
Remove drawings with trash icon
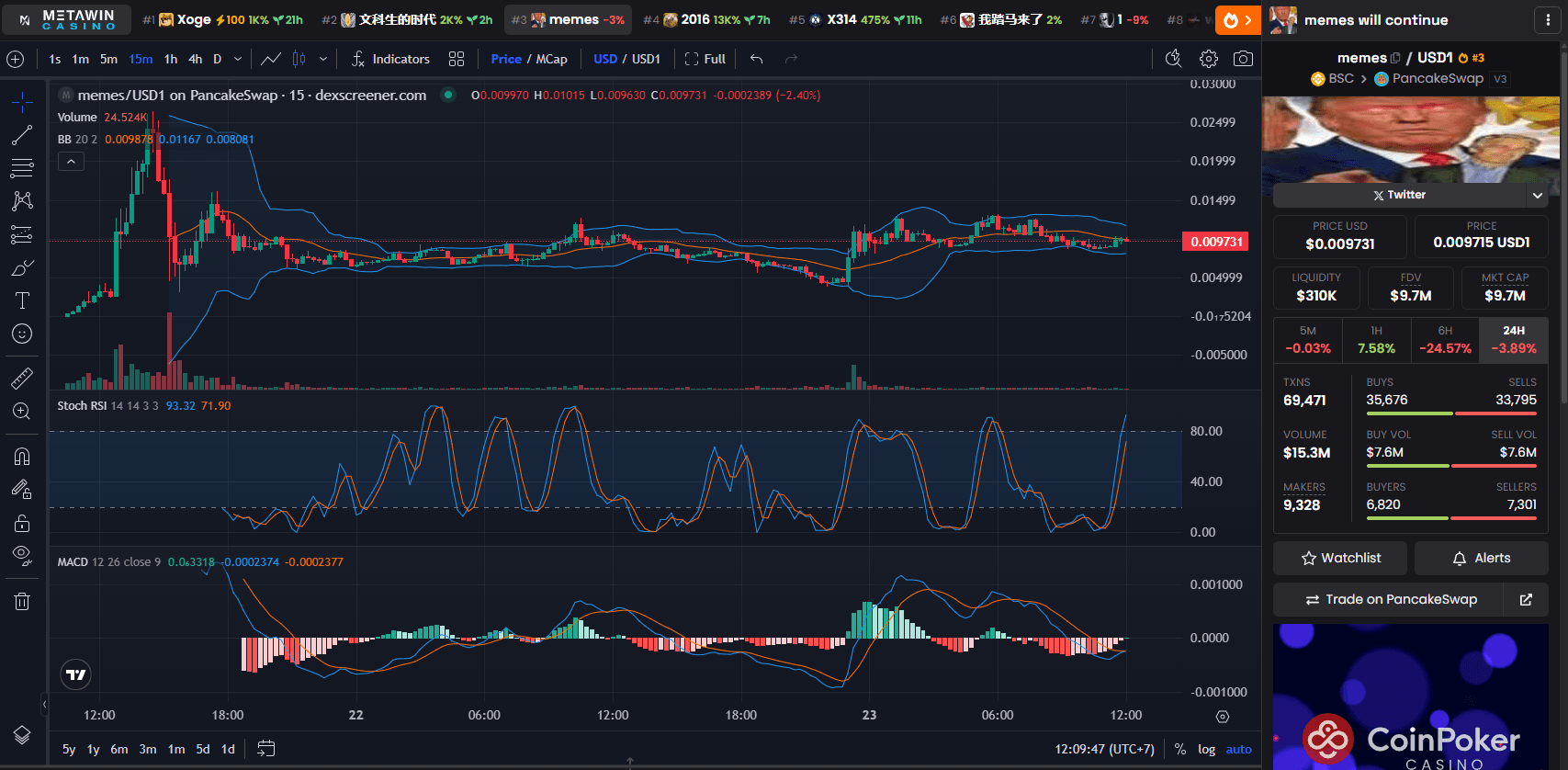[x=22, y=601]
